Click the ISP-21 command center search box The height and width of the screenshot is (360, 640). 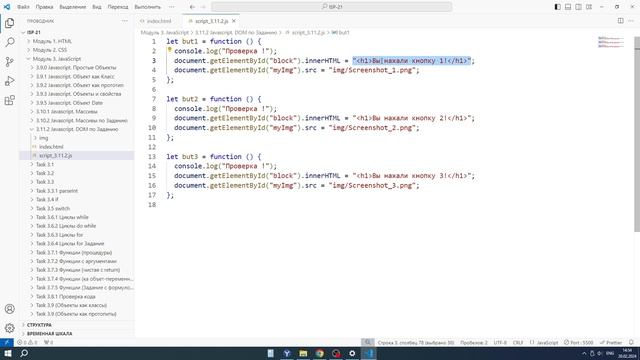tap(331, 7)
